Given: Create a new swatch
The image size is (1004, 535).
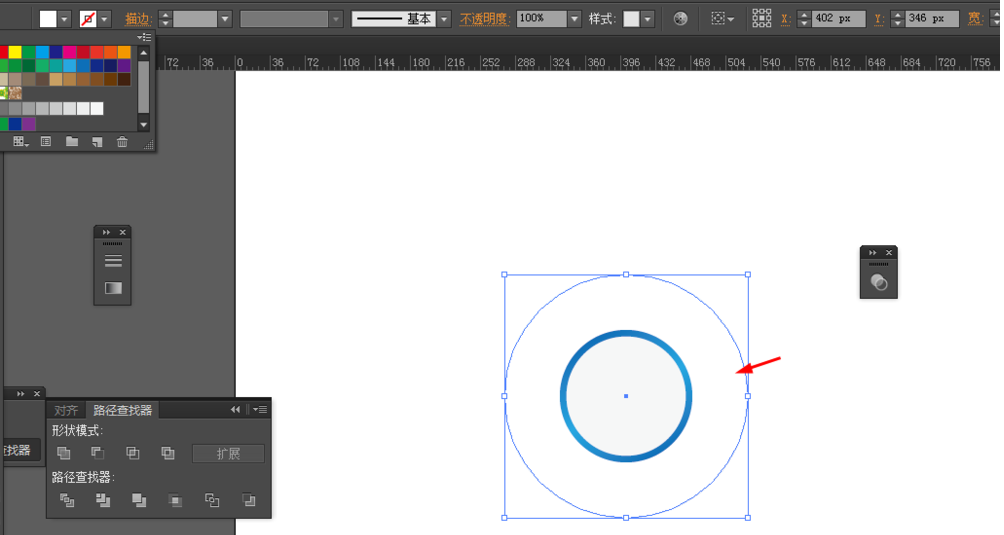Looking at the screenshot, I should (x=97, y=141).
